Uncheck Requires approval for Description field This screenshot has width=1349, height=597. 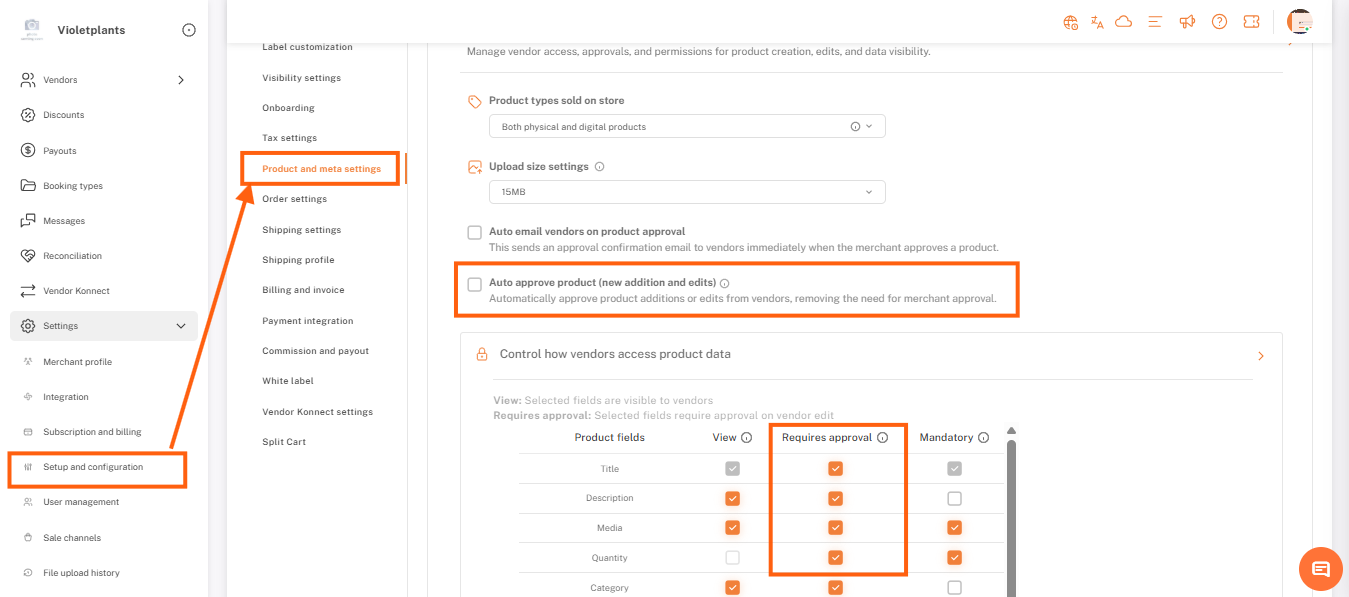[835, 498]
